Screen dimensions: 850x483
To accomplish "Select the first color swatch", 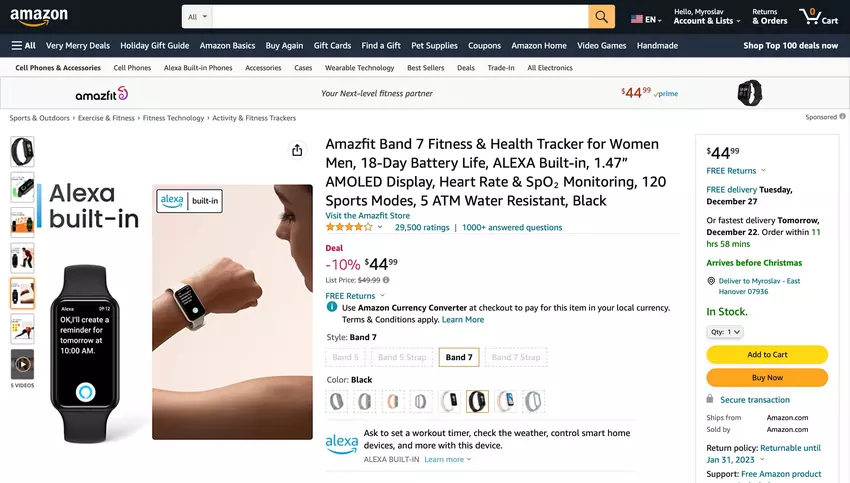I will (x=337, y=401).
